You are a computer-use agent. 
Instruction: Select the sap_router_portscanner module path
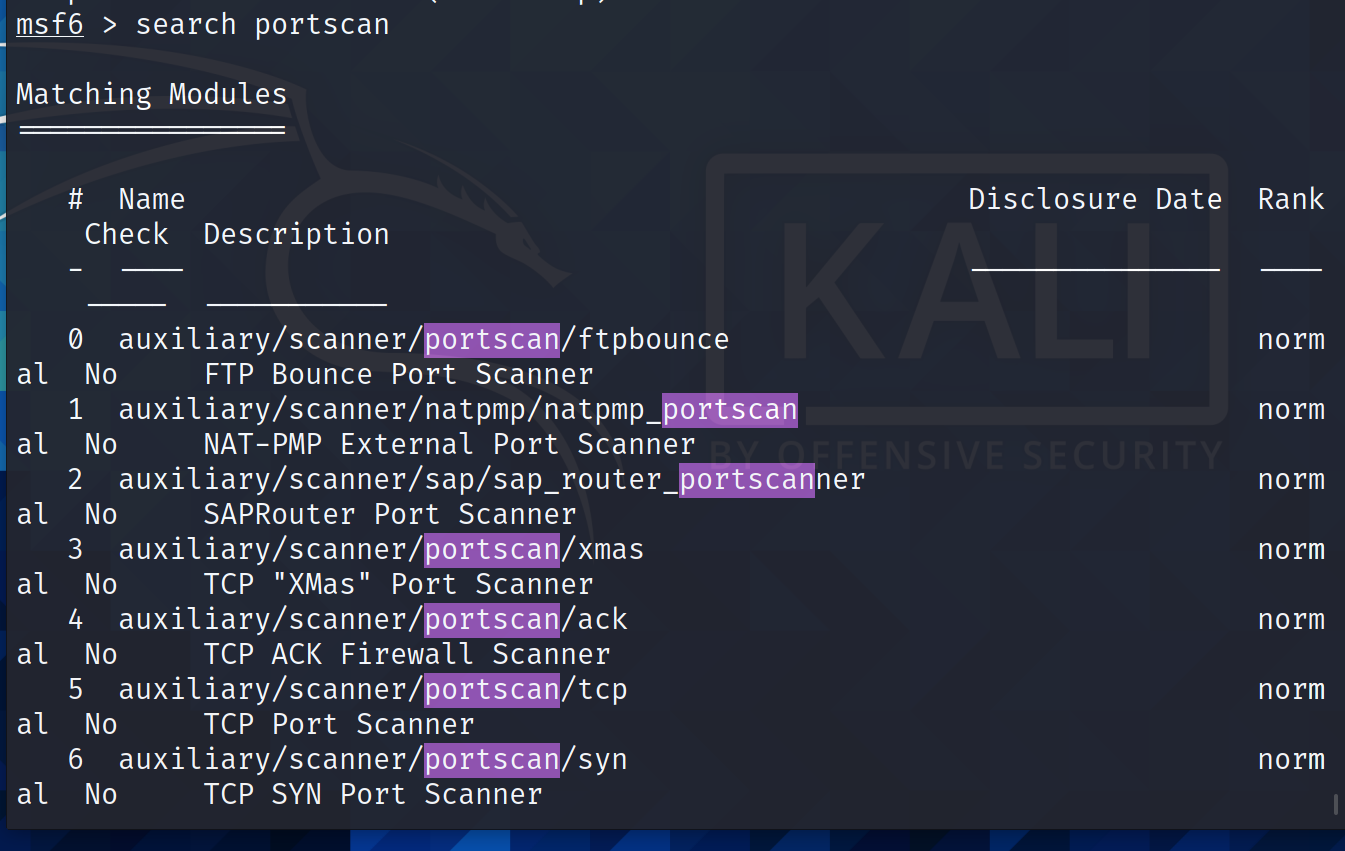[492, 480]
